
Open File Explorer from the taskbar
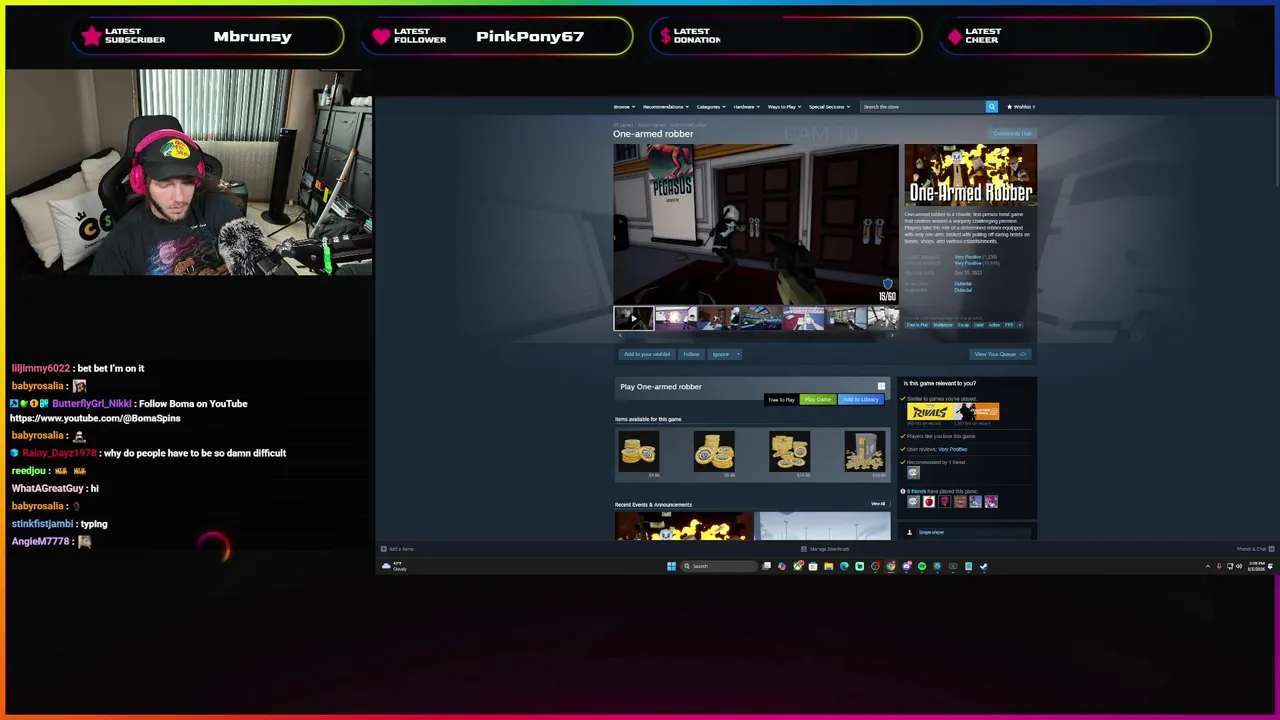[828, 566]
